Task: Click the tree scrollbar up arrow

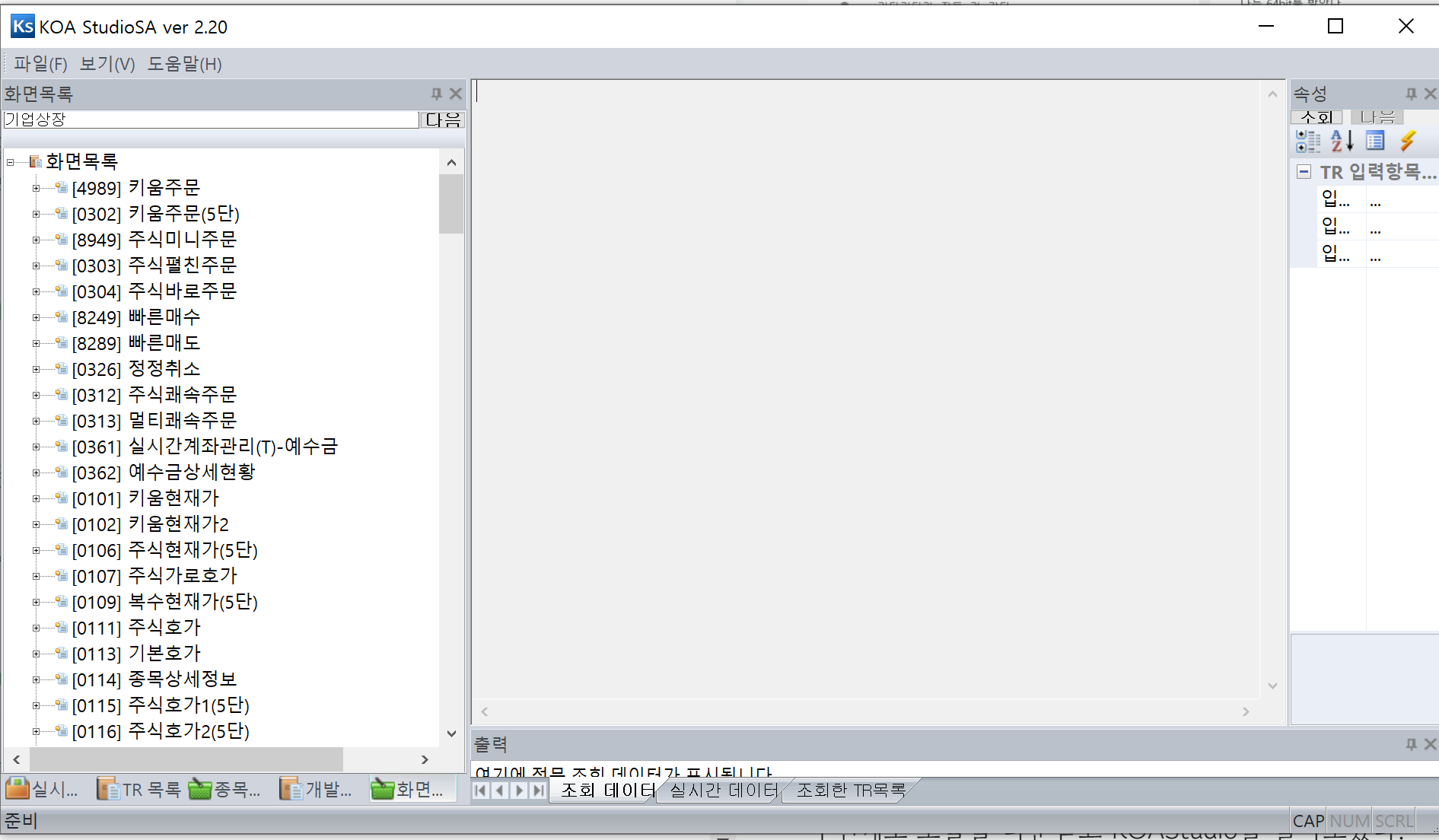Action: 451,162
